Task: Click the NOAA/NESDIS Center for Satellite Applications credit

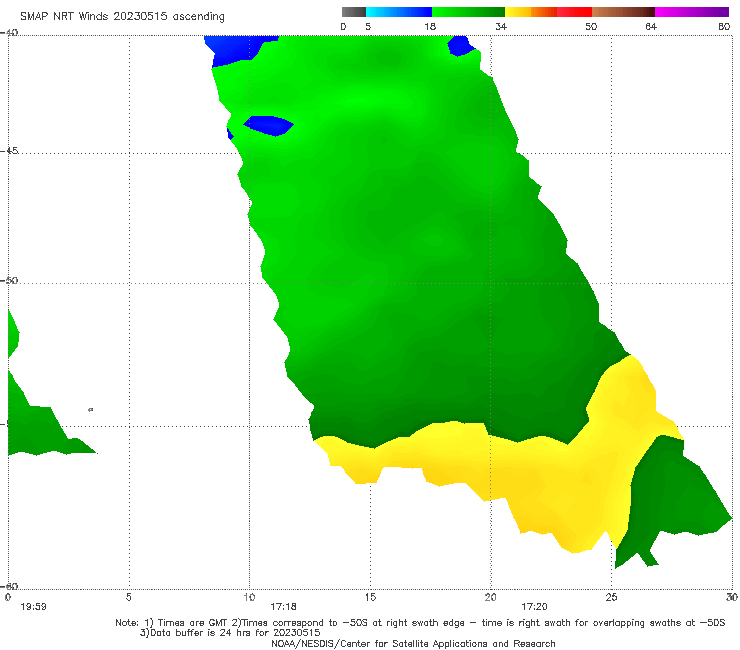Action: [413, 644]
